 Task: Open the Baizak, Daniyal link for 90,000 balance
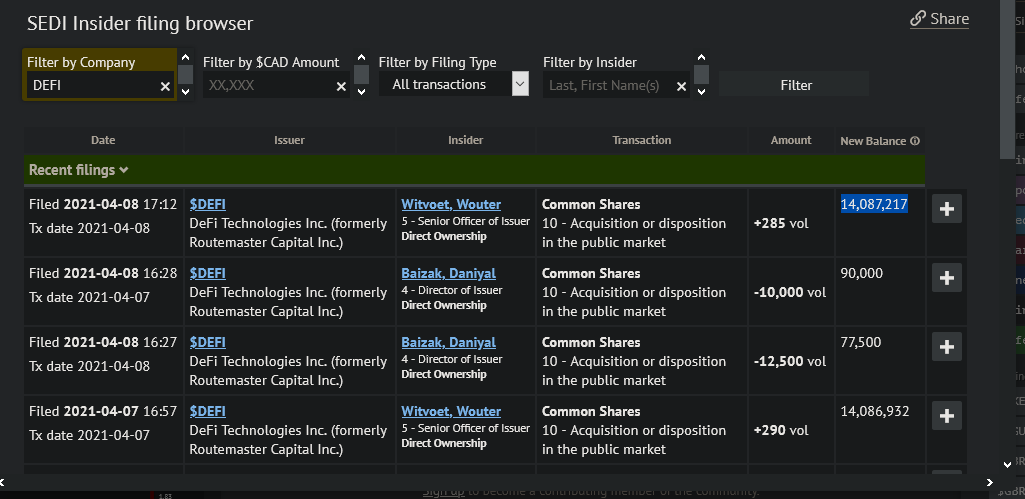(448, 273)
